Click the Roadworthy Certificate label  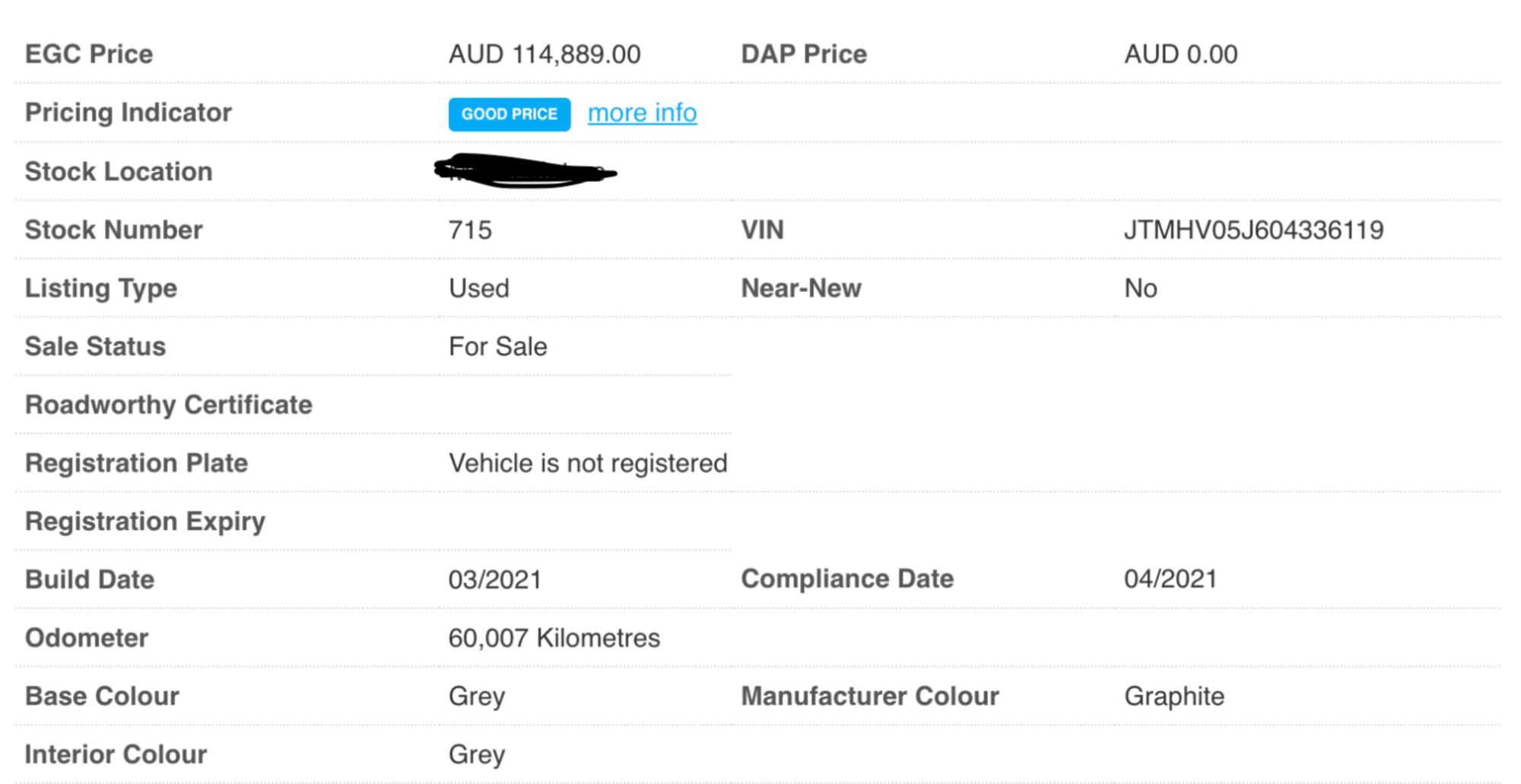[168, 405]
